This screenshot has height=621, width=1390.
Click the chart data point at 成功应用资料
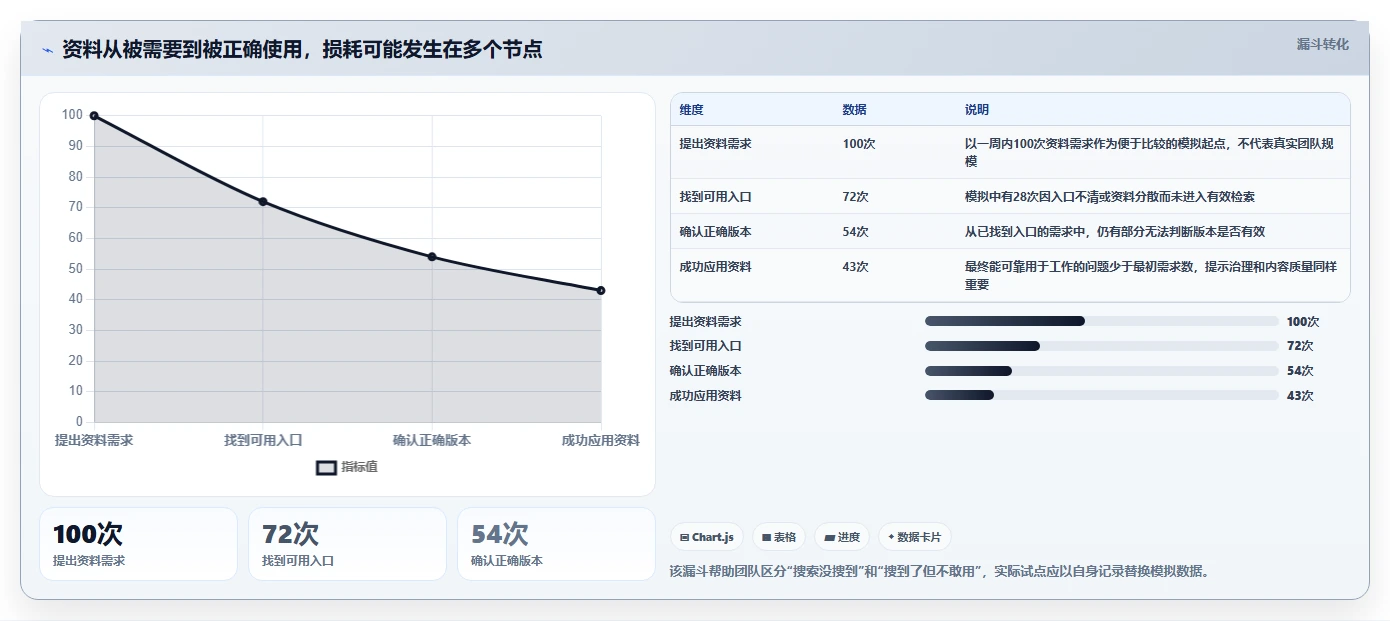coord(601,291)
